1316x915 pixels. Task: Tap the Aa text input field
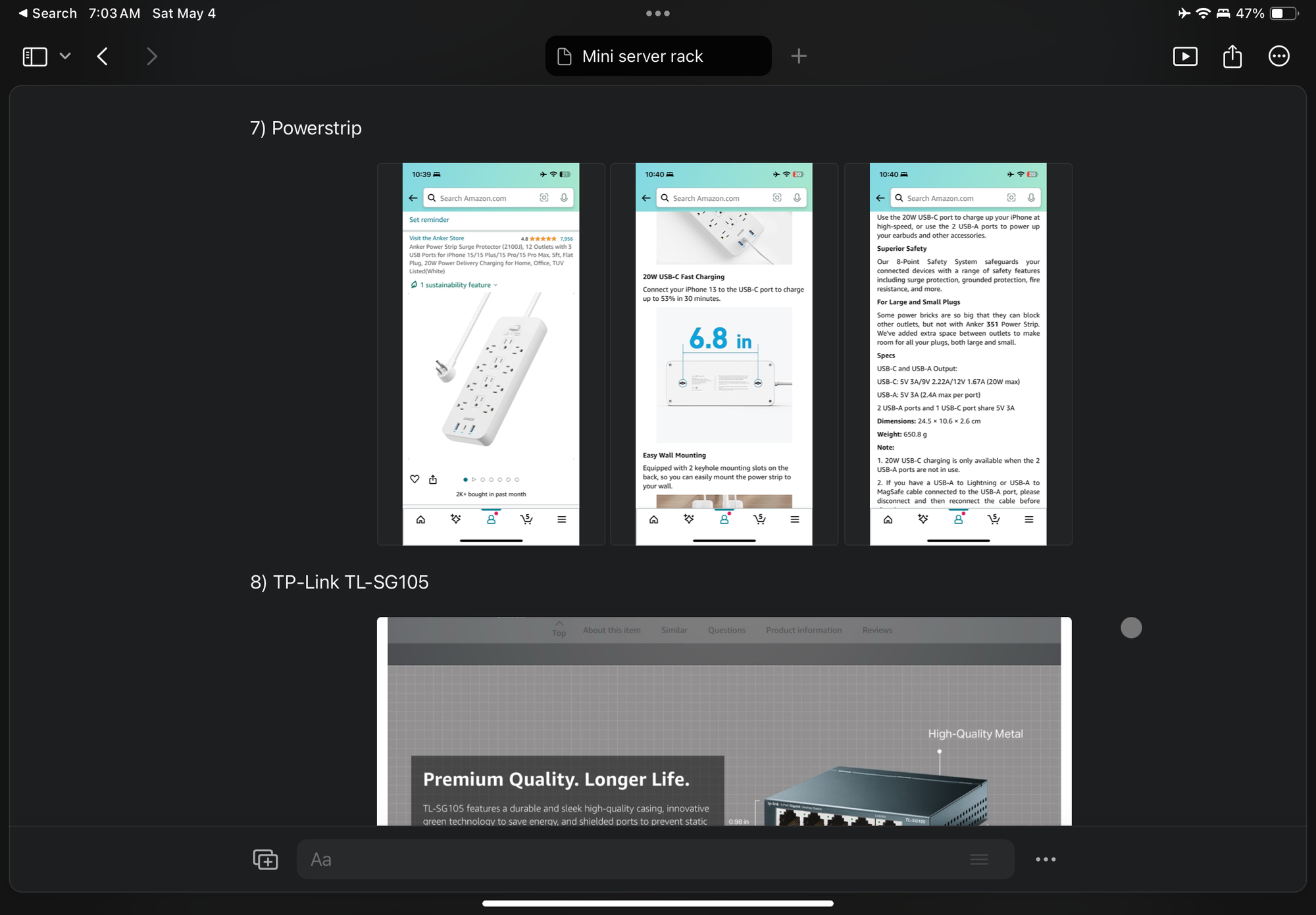625,859
